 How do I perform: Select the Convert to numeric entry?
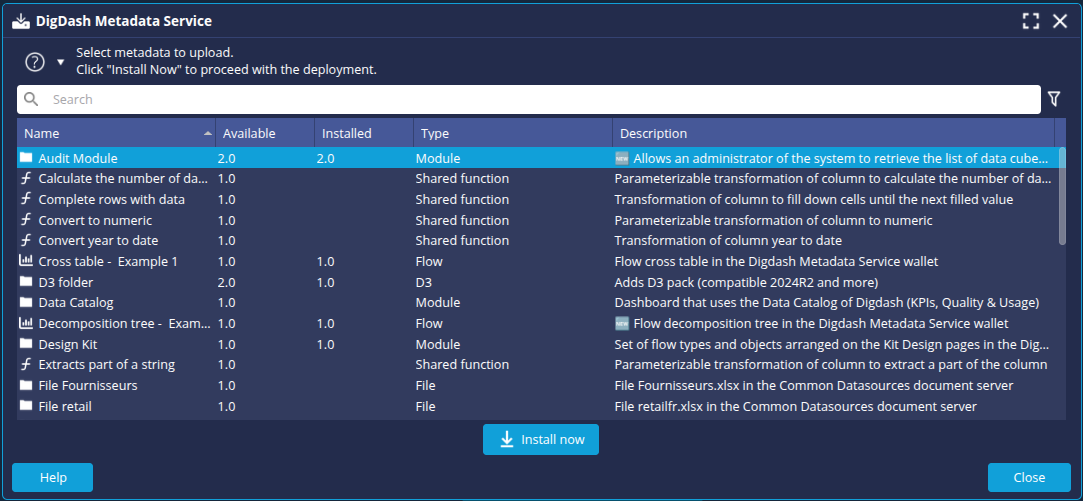(95, 220)
